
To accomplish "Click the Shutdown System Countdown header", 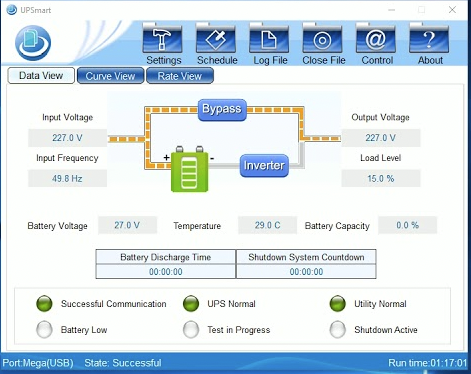I will 306,257.
